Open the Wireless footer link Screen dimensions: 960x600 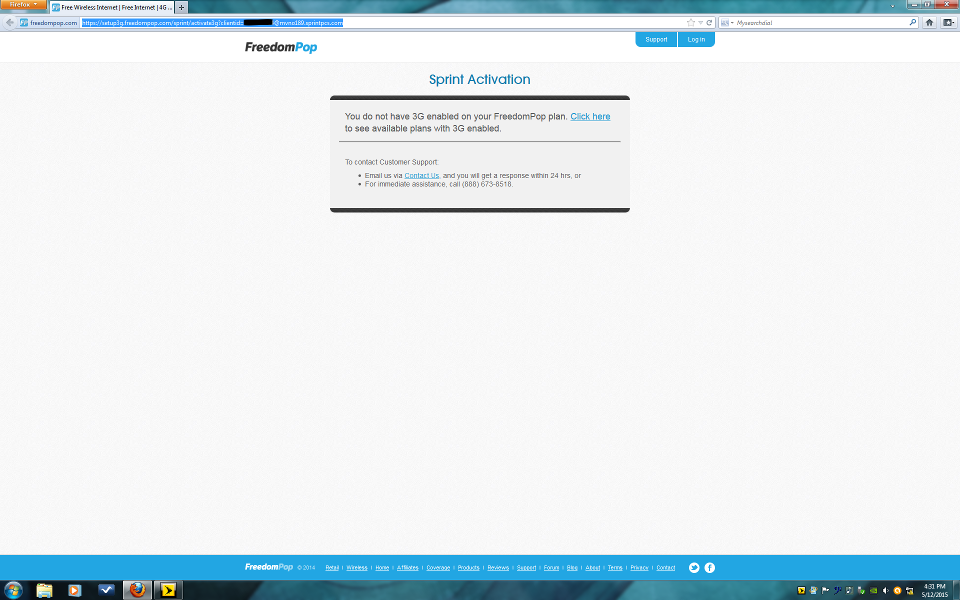coord(357,568)
